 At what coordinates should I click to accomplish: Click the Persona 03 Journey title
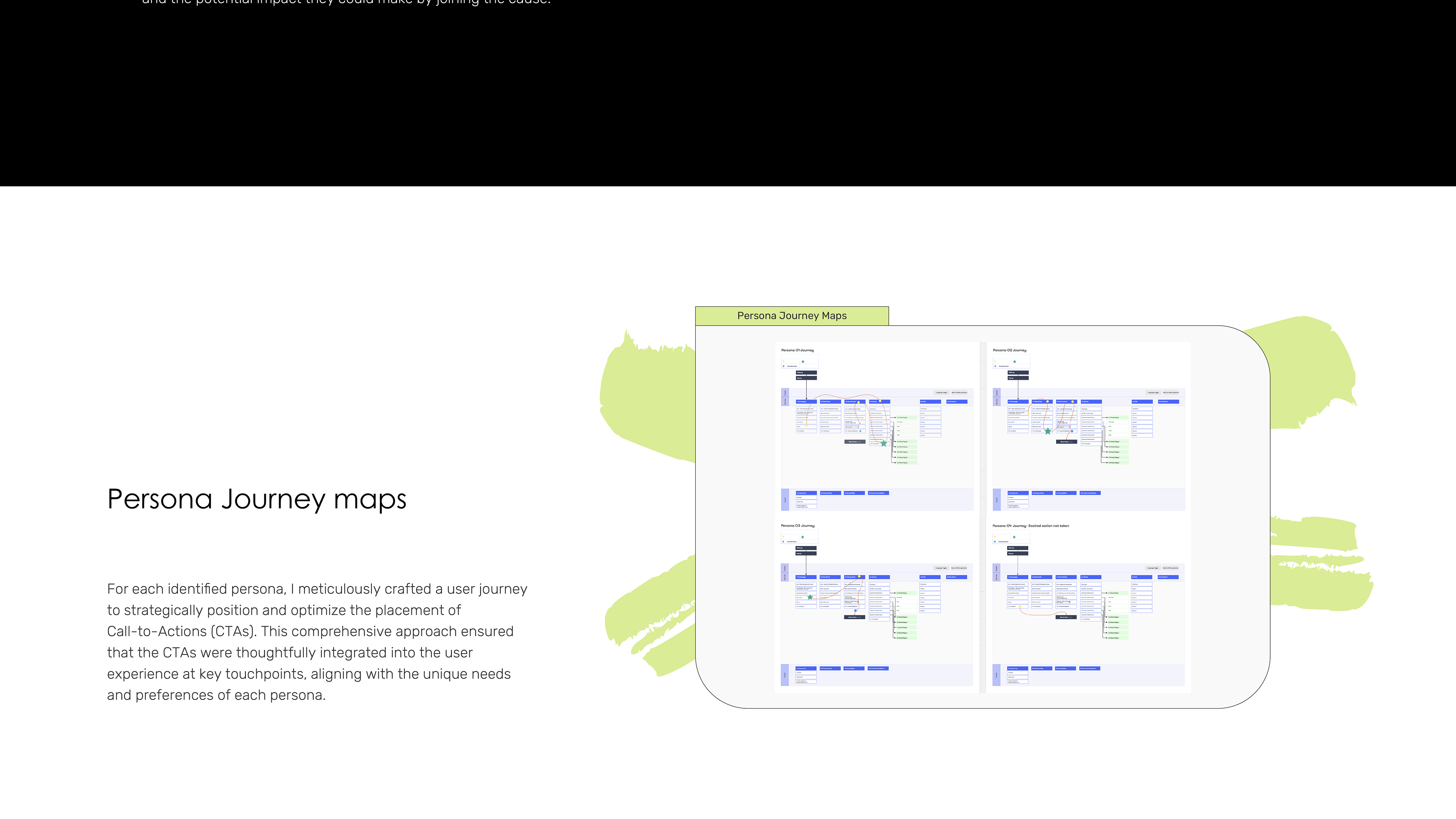coord(797,526)
